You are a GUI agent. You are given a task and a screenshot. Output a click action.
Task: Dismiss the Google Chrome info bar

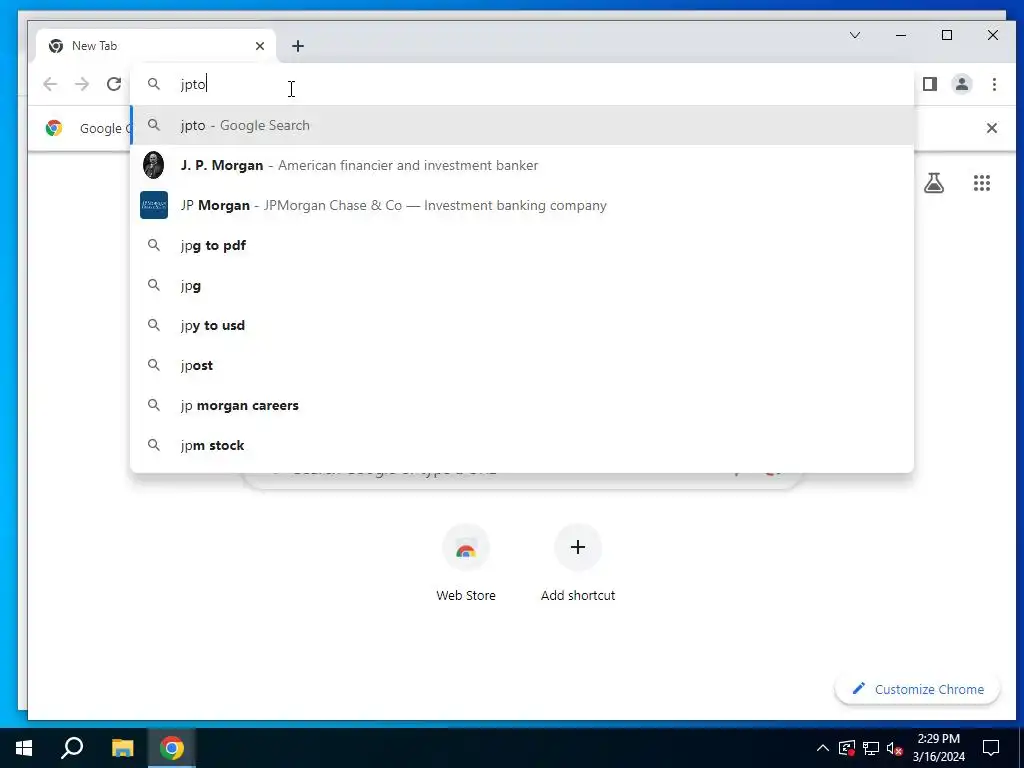point(991,128)
